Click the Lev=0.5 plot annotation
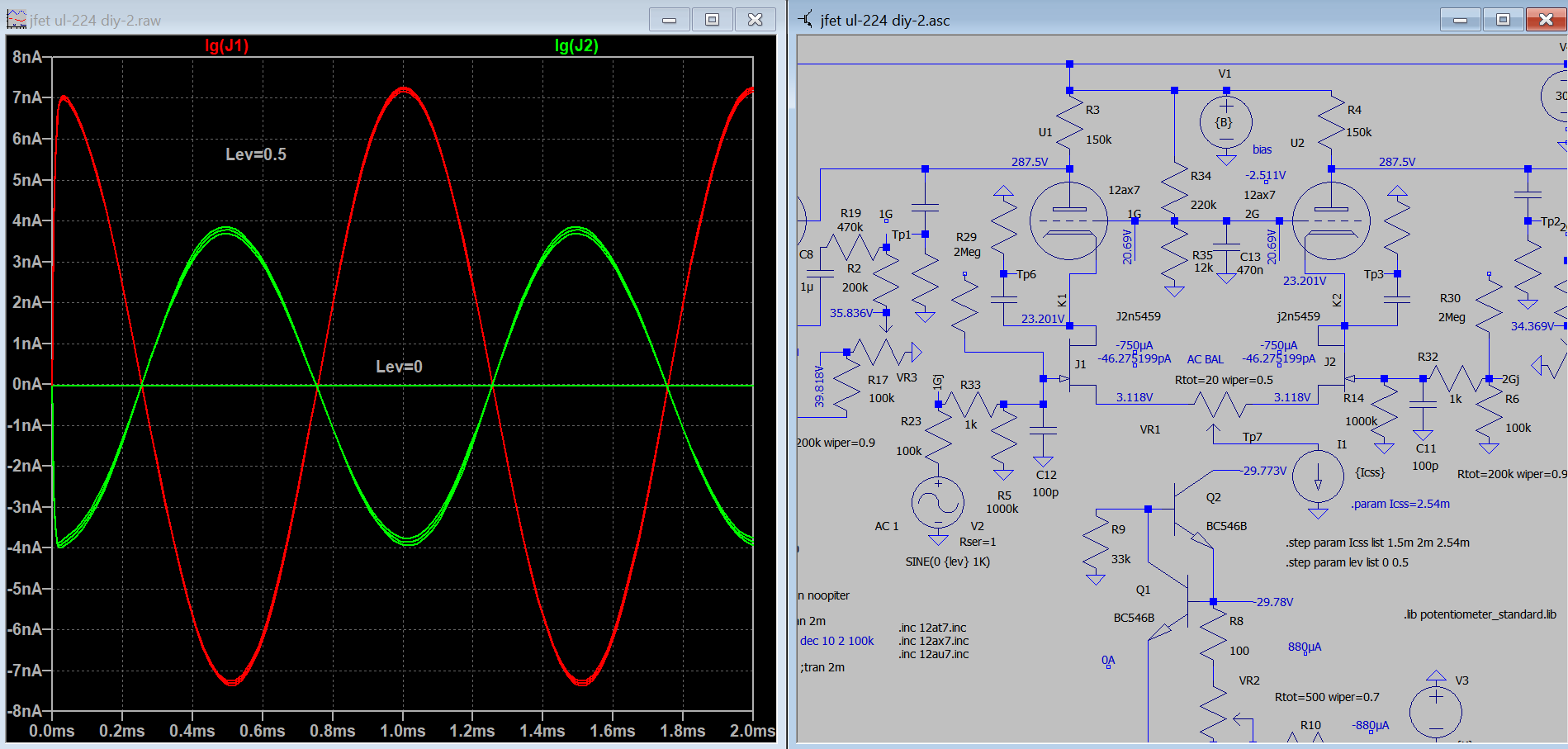Screen dimensions: 1568x749 pyautogui.click(x=256, y=154)
